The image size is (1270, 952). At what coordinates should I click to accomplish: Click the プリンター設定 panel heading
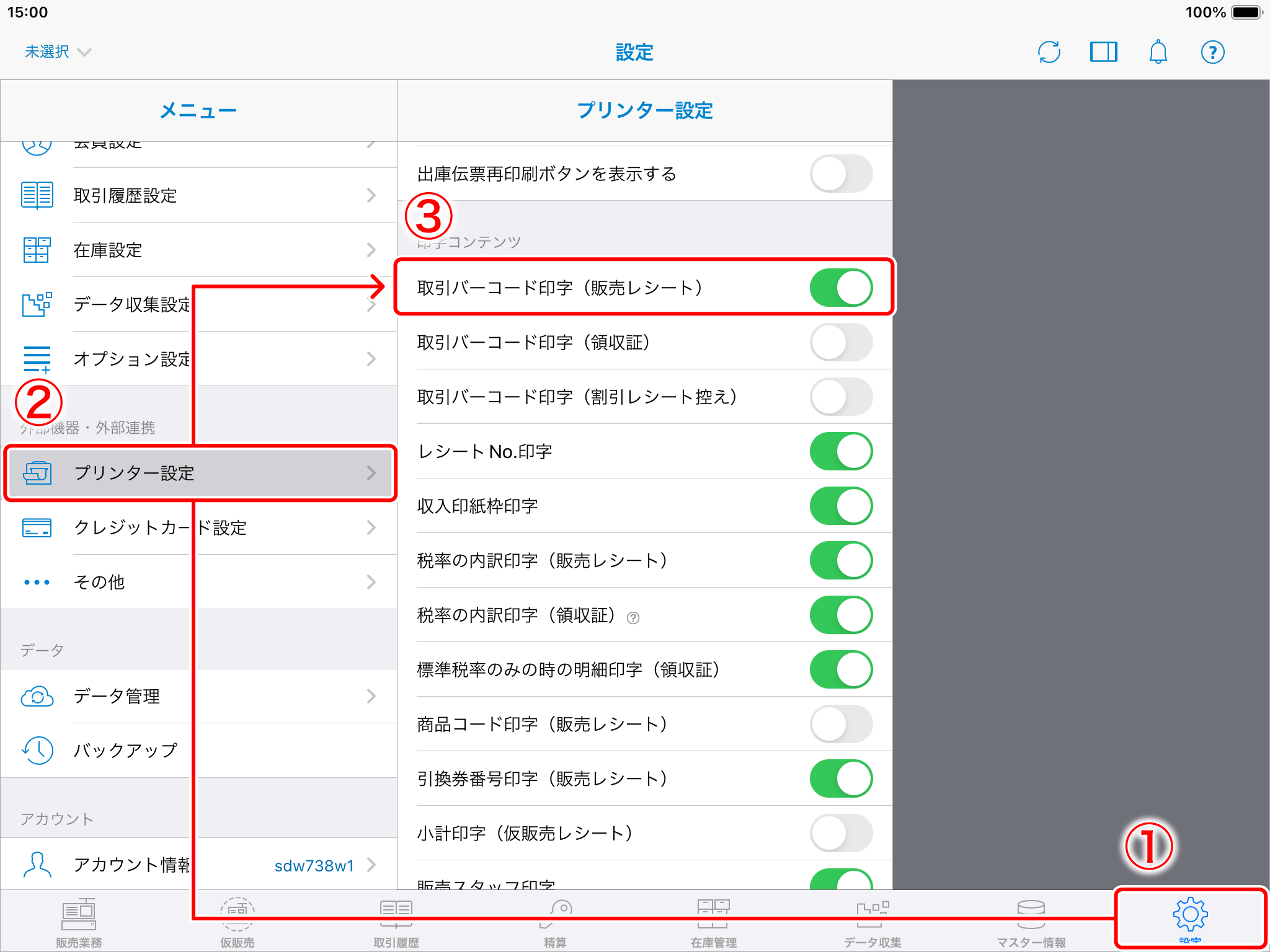pyautogui.click(x=645, y=110)
